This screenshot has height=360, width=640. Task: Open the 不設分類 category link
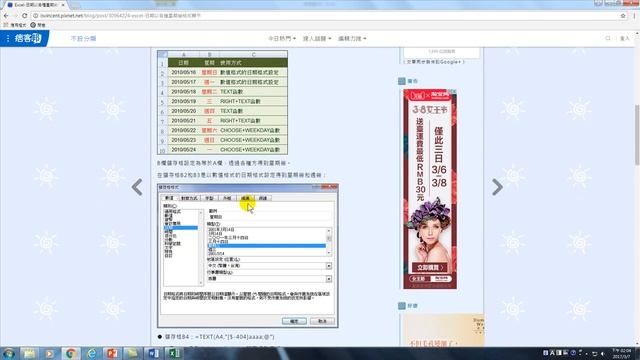pyautogui.click(x=83, y=38)
